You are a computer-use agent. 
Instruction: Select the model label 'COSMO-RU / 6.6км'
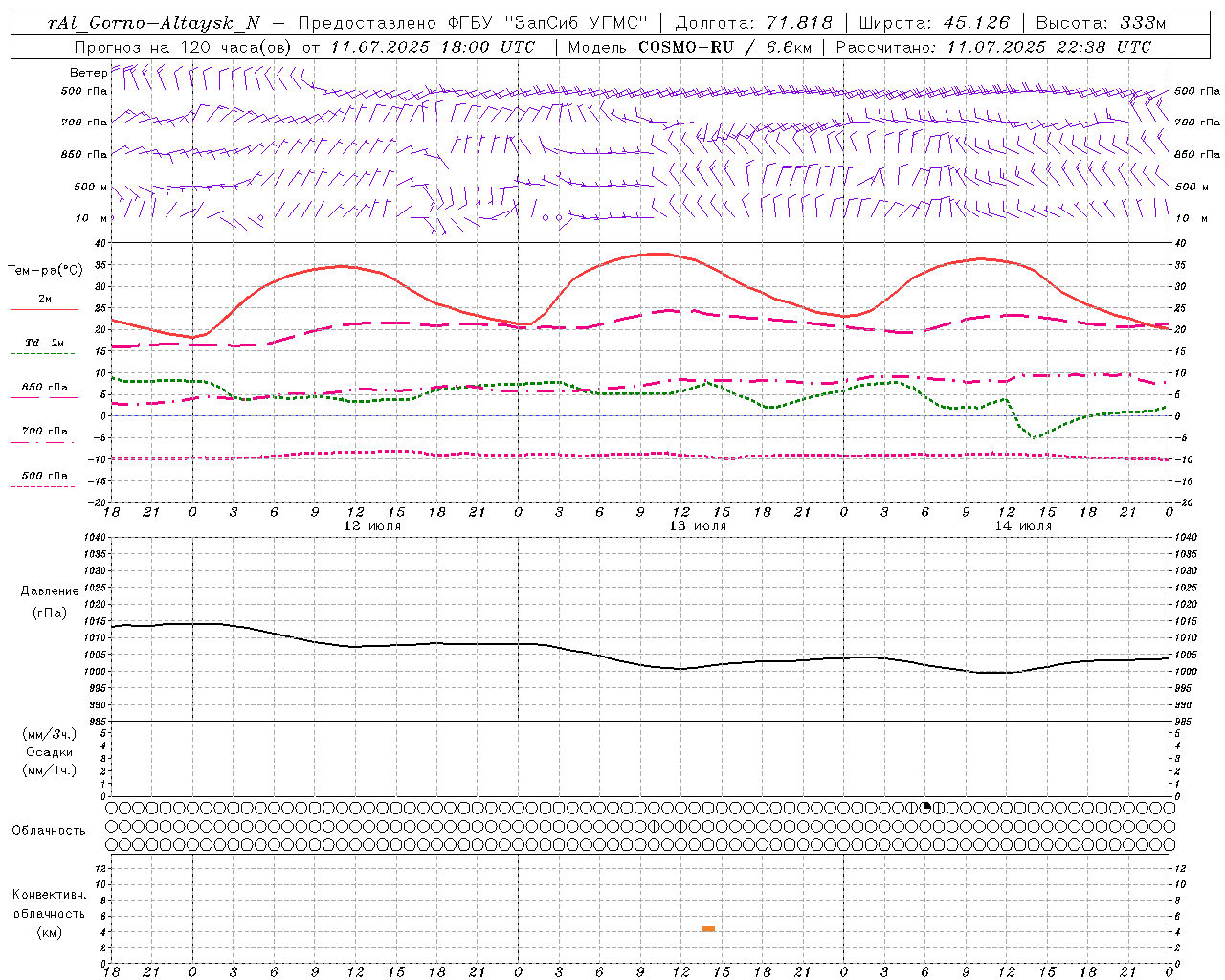(x=724, y=47)
